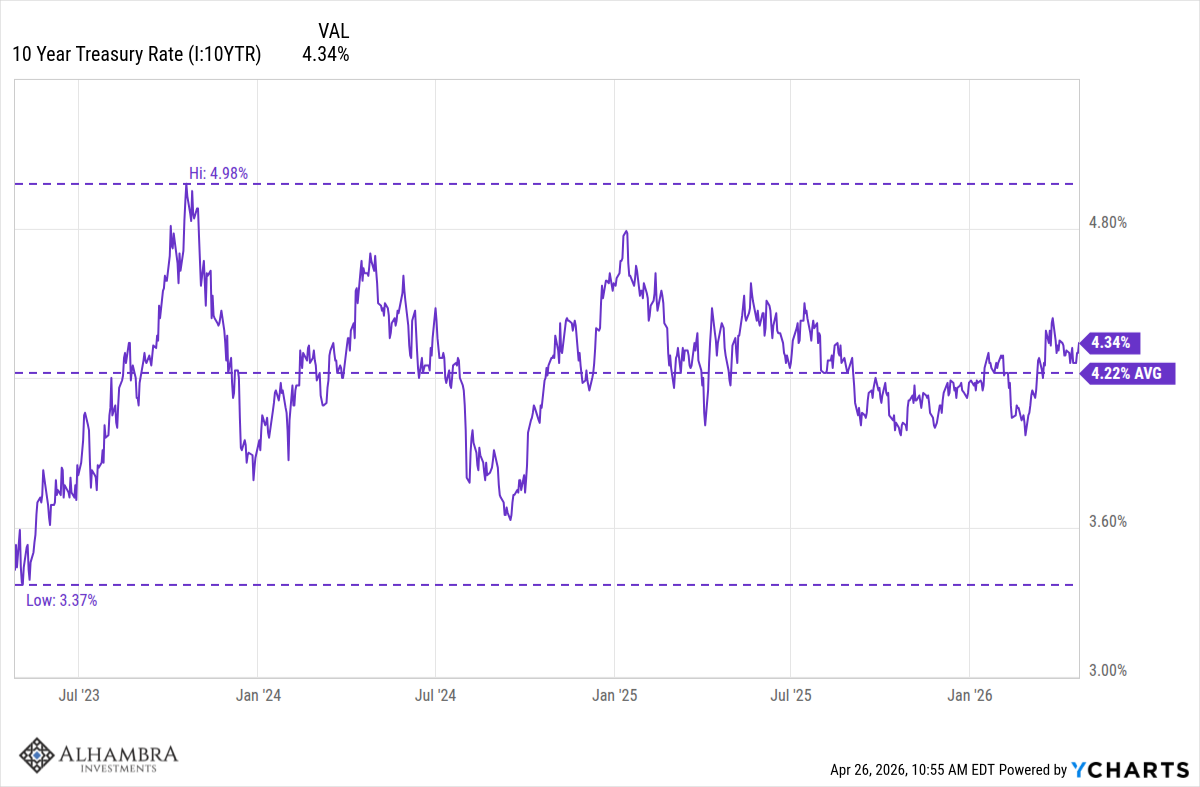
Task: Select the Jul '24 date label
Action: pyautogui.click(x=435, y=694)
